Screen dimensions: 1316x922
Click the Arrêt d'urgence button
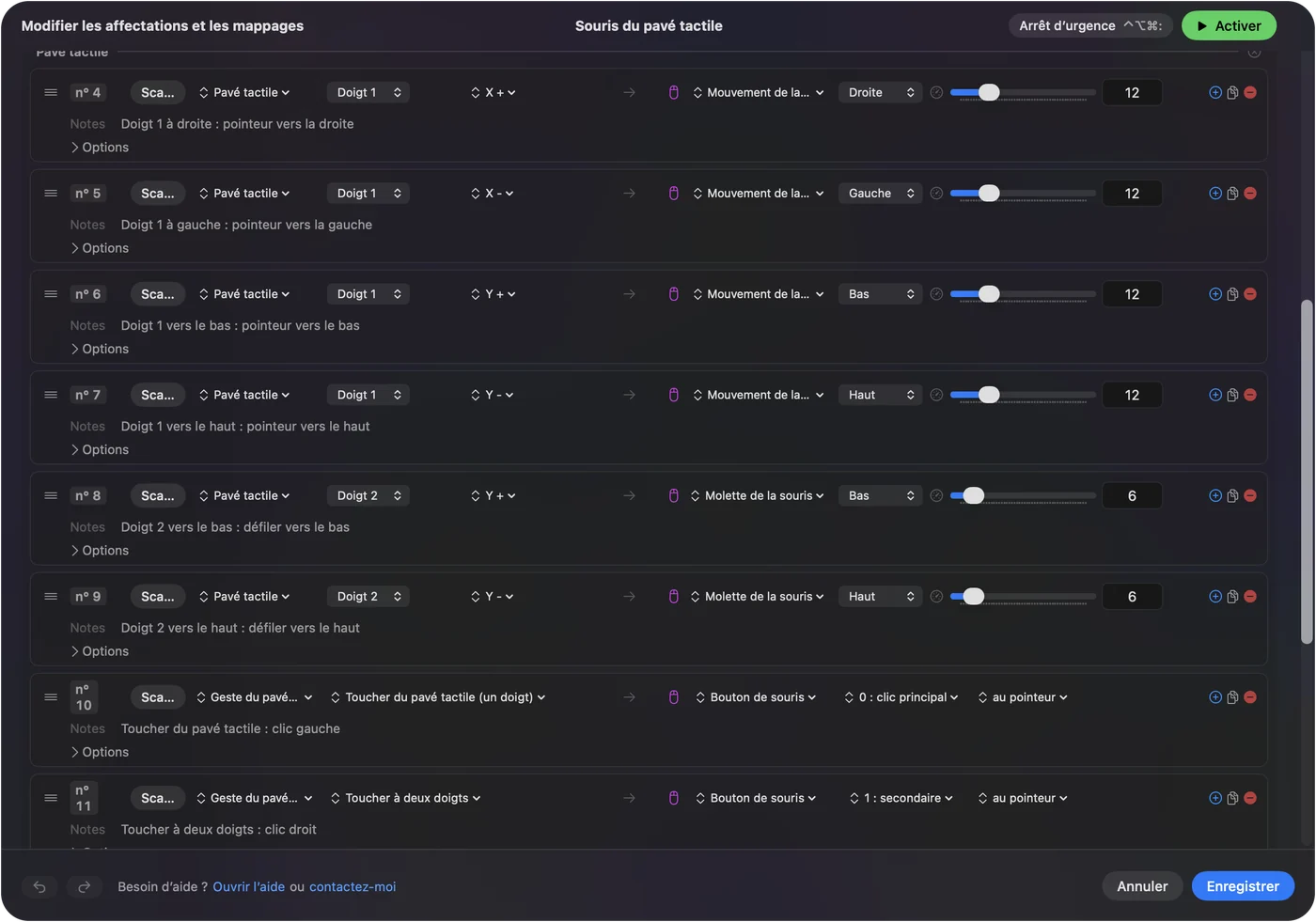coord(1090,25)
